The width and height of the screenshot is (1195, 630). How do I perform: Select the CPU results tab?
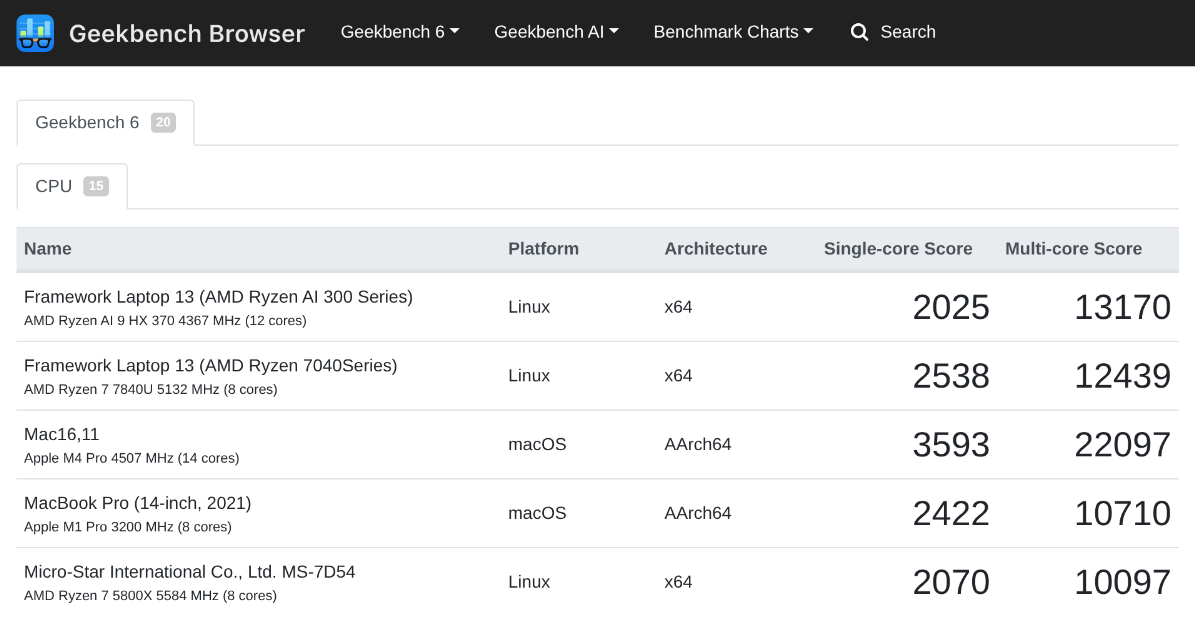(x=72, y=187)
